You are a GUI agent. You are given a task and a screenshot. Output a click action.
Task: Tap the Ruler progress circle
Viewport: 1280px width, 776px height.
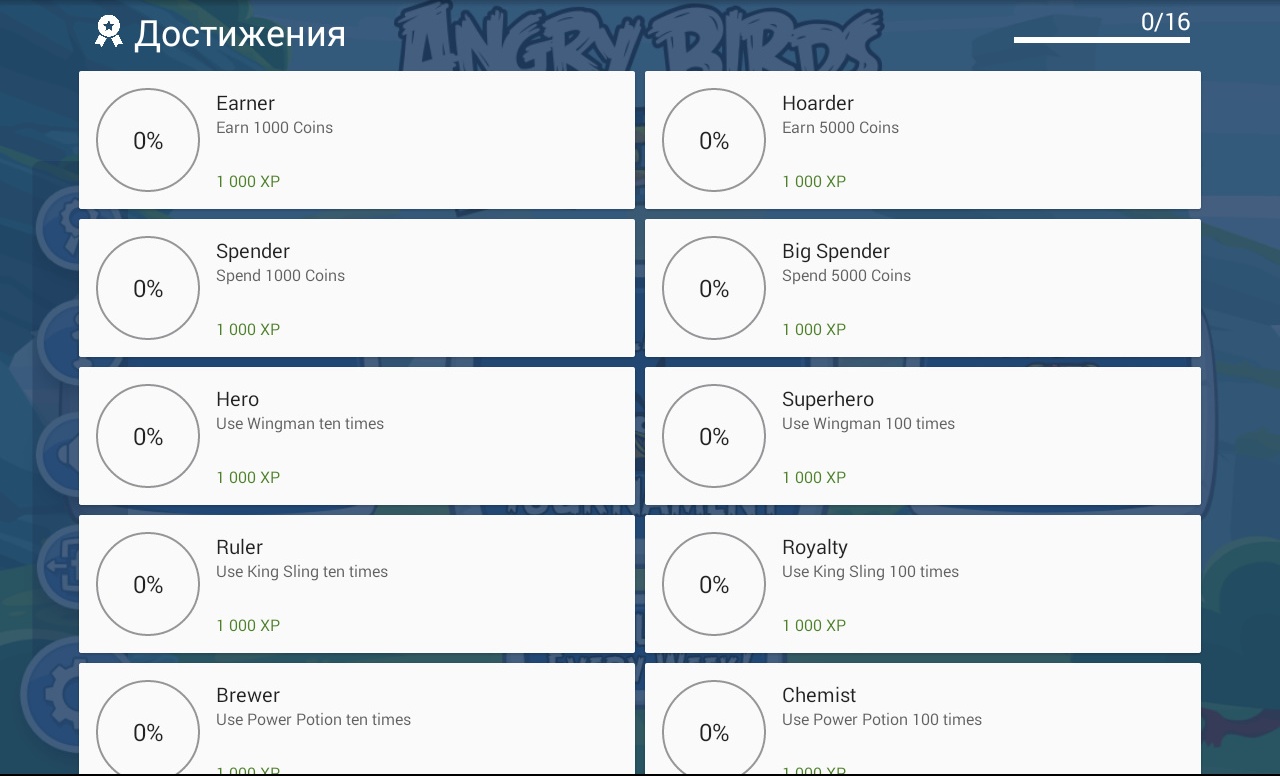(148, 584)
